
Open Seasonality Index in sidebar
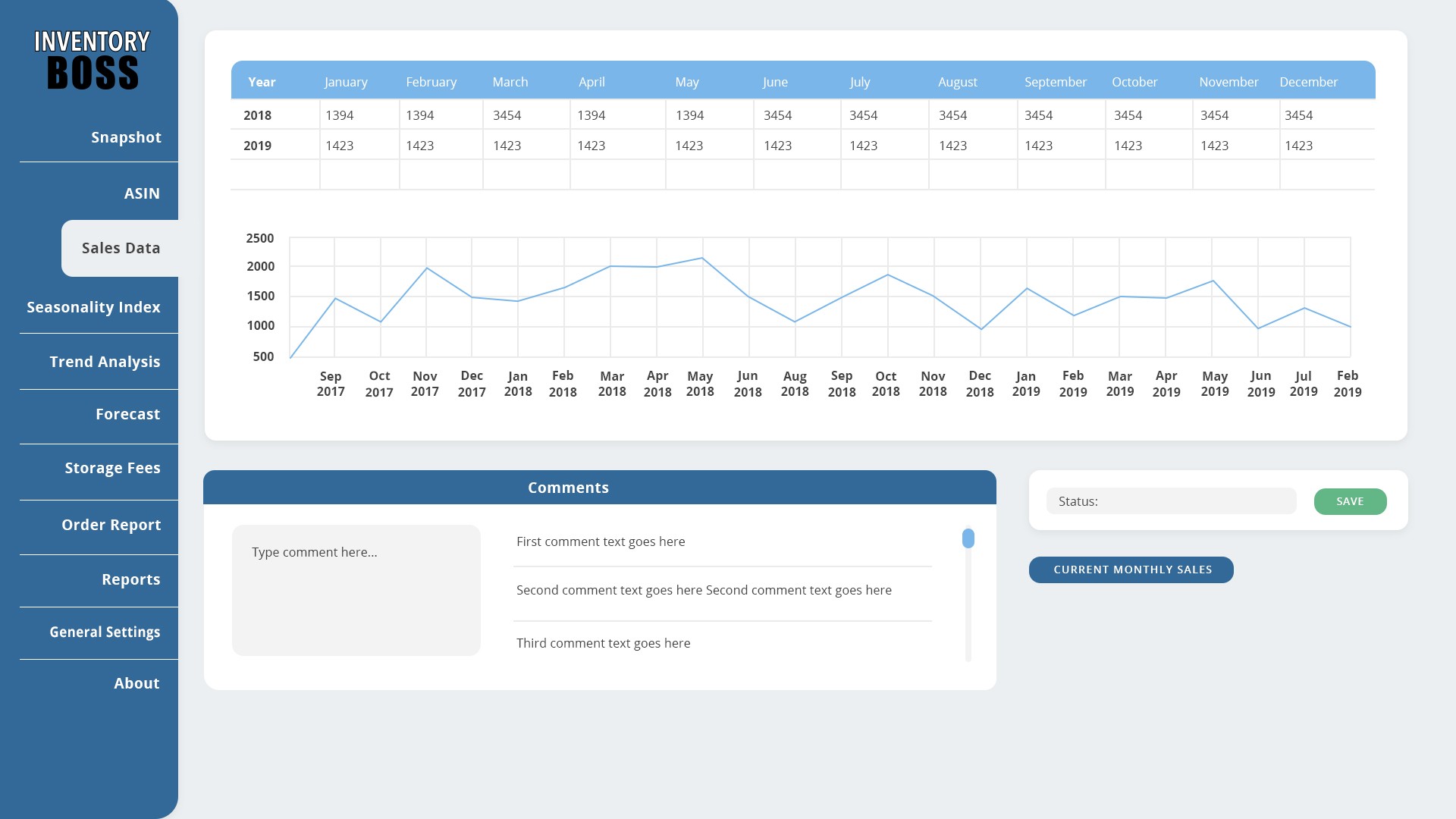point(93,307)
